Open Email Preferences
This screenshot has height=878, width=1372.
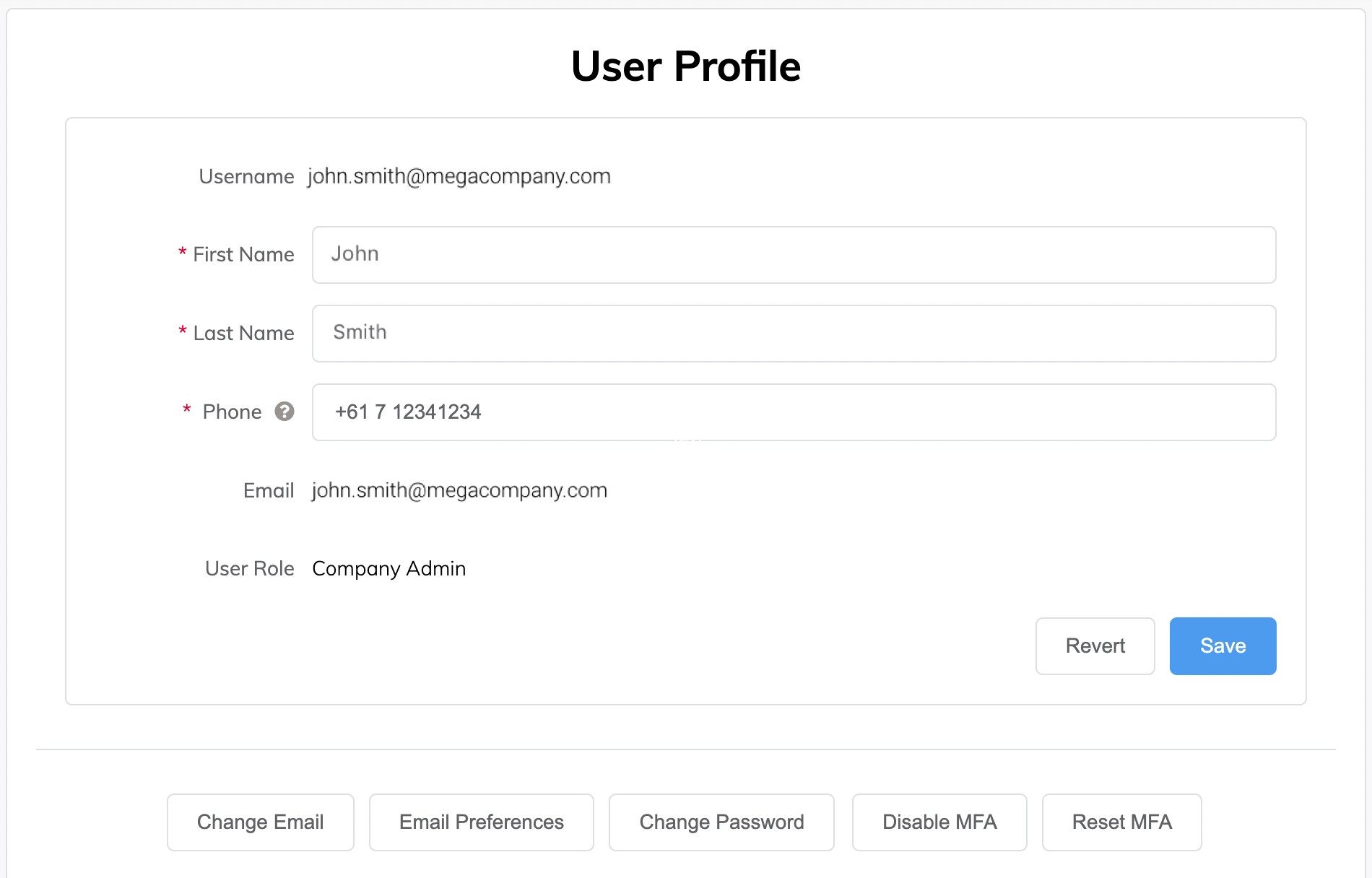481,822
